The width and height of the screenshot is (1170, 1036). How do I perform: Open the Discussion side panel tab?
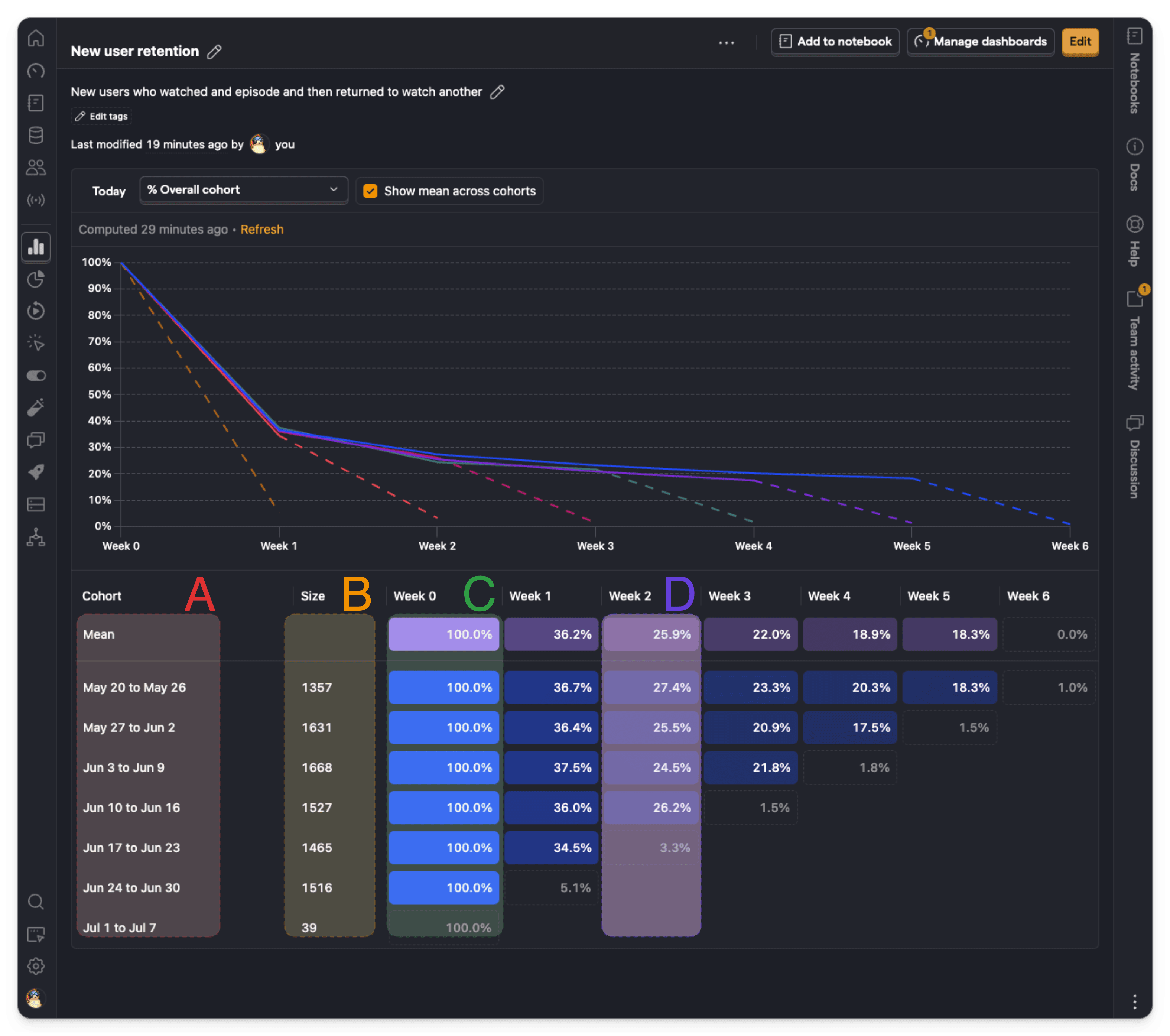(x=1134, y=456)
